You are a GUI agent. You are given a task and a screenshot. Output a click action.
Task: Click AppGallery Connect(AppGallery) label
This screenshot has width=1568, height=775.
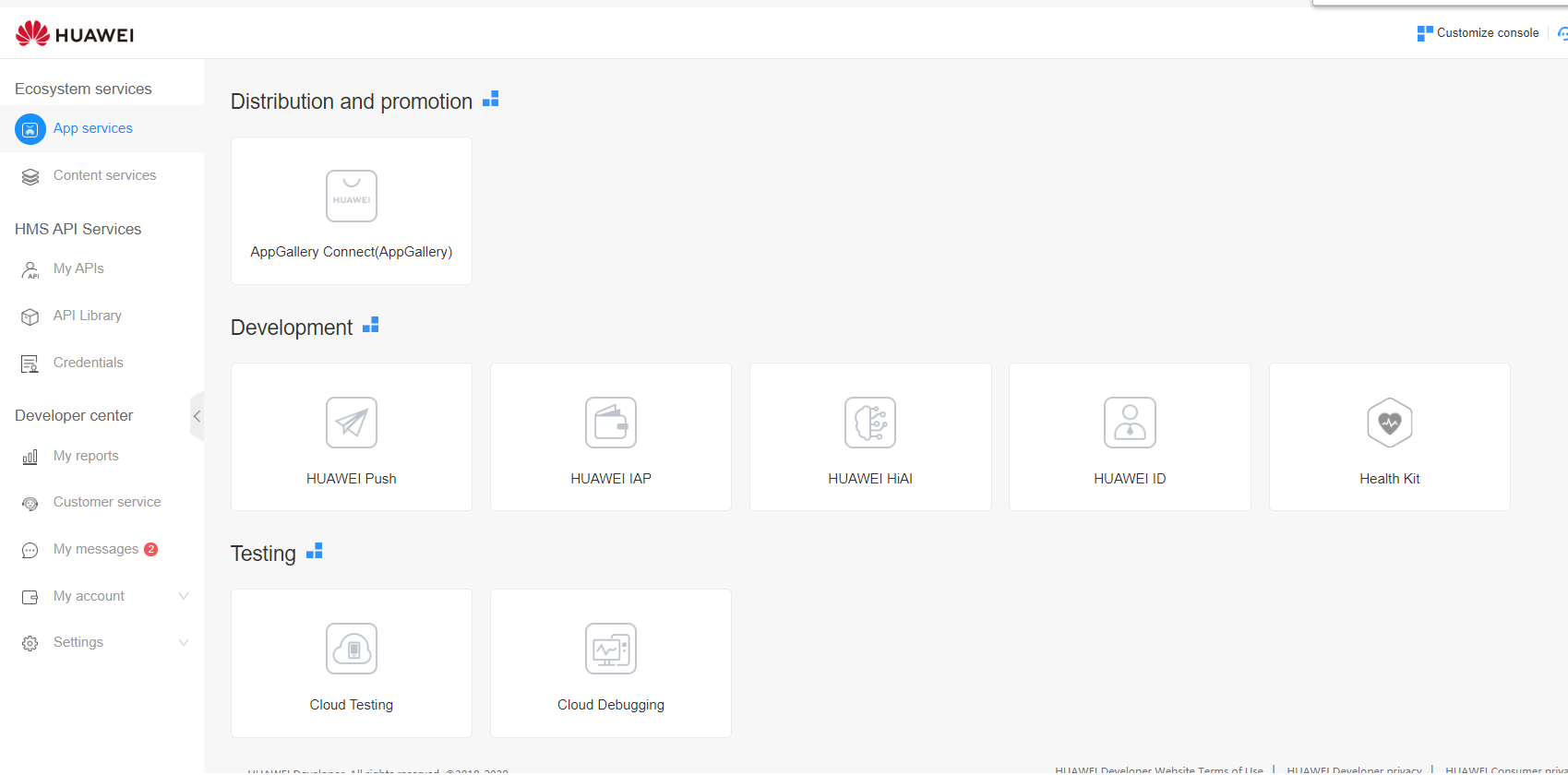pos(352,252)
